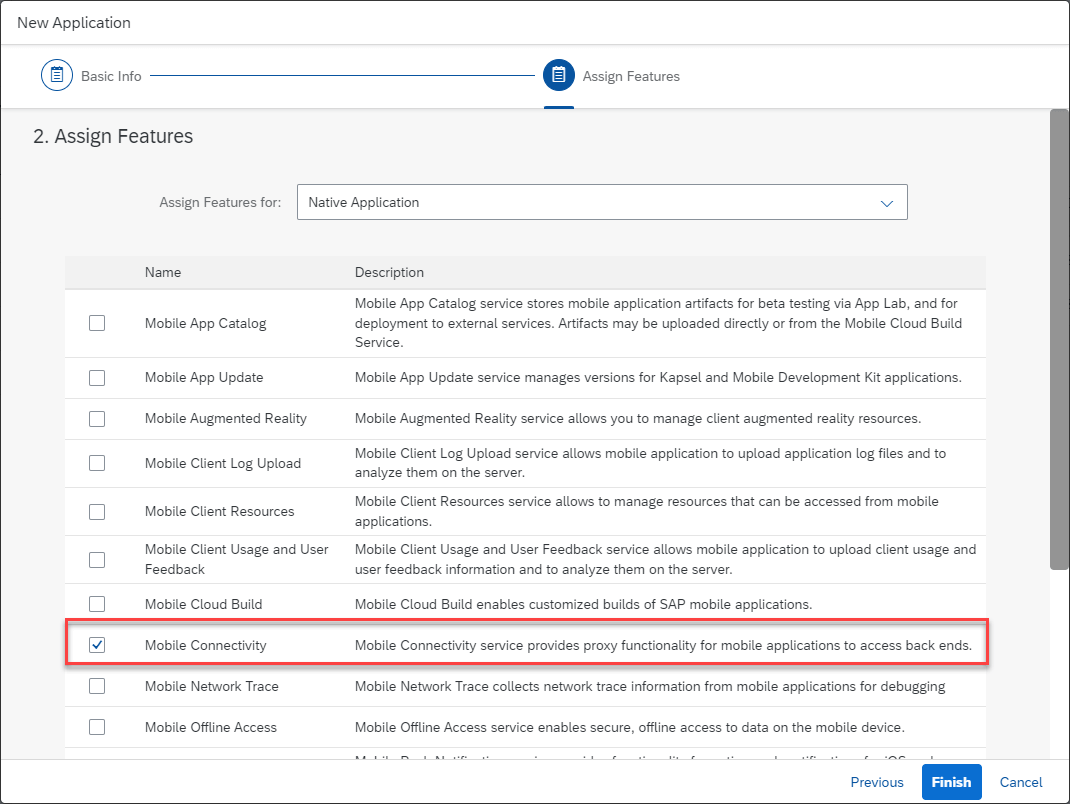Viewport: 1070px width, 804px height.
Task: Click Previous to go back
Action: [876, 782]
